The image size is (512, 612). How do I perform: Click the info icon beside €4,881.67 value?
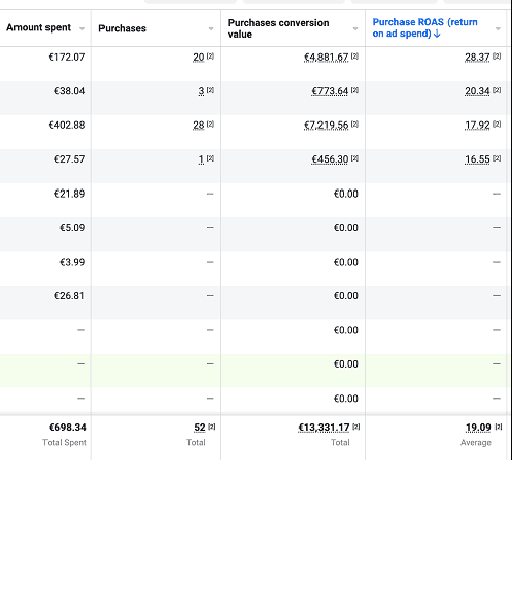[x=355, y=57]
